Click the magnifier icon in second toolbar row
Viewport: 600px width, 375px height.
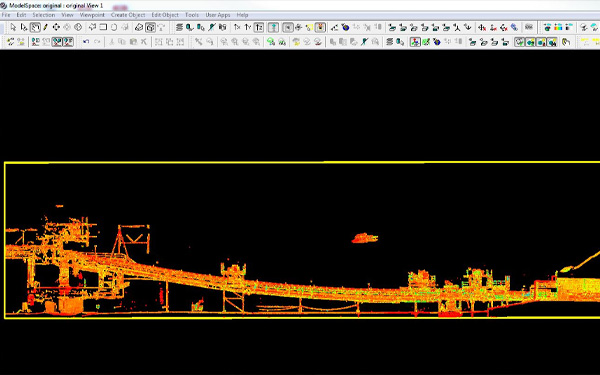pyautogui.click(x=375, y=42)
